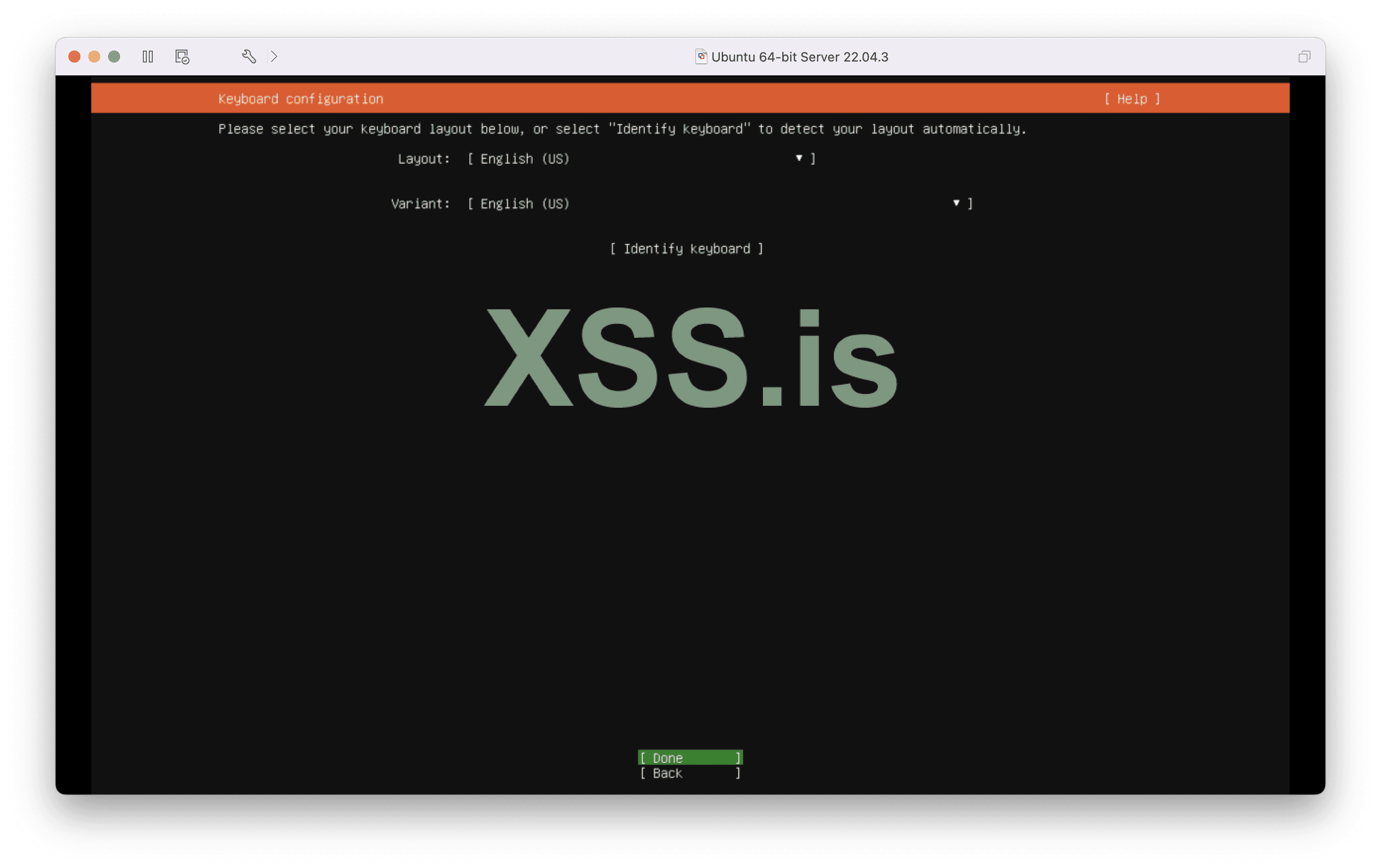The width and height of the screenshot is (1381, 868).
Task: Pause the virtual machine
Action: click(147, 57)
